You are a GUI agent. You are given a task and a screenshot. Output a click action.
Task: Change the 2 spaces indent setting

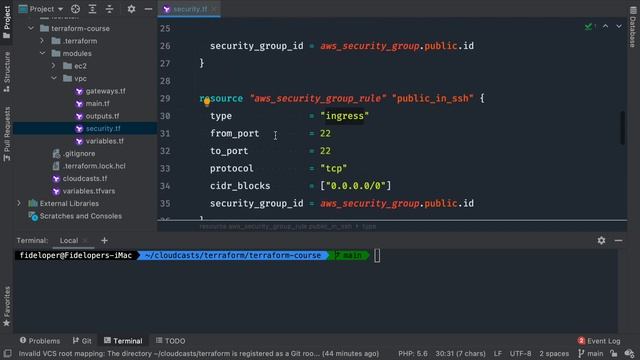(554, 353)
